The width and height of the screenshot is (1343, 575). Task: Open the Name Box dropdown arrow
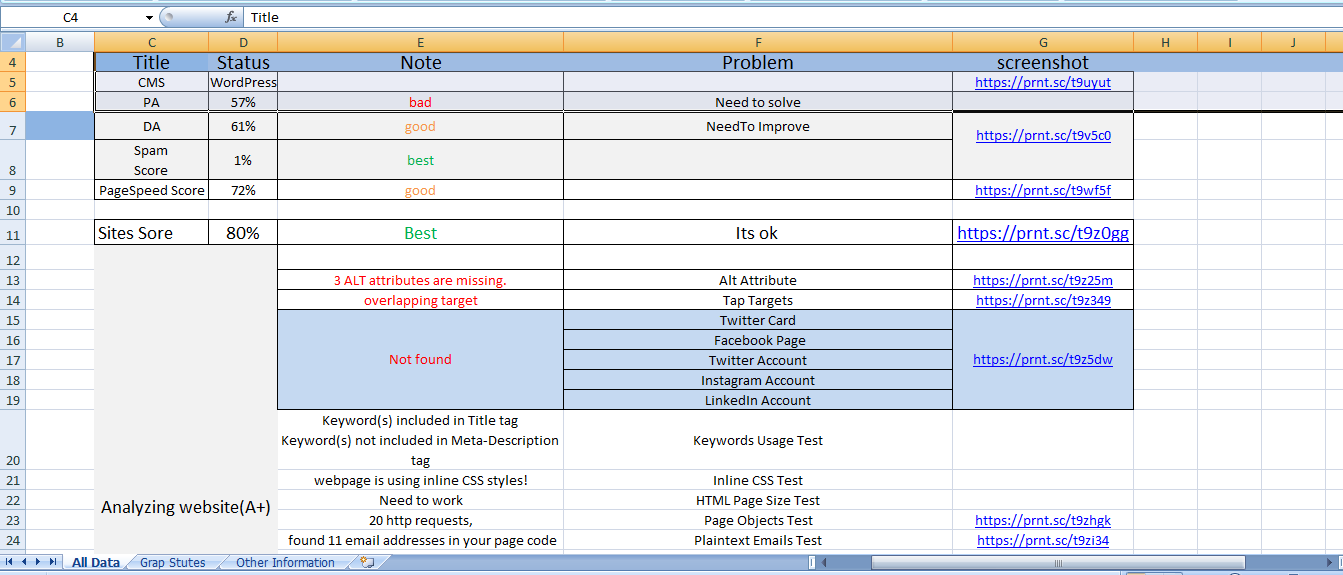point(149,18)
